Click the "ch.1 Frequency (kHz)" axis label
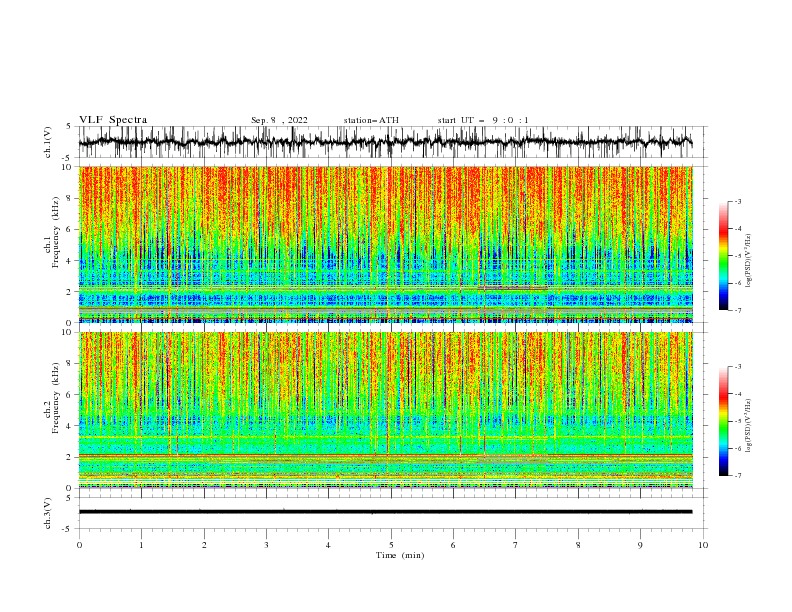The image size is (792, 612). (x=54, y=231)
